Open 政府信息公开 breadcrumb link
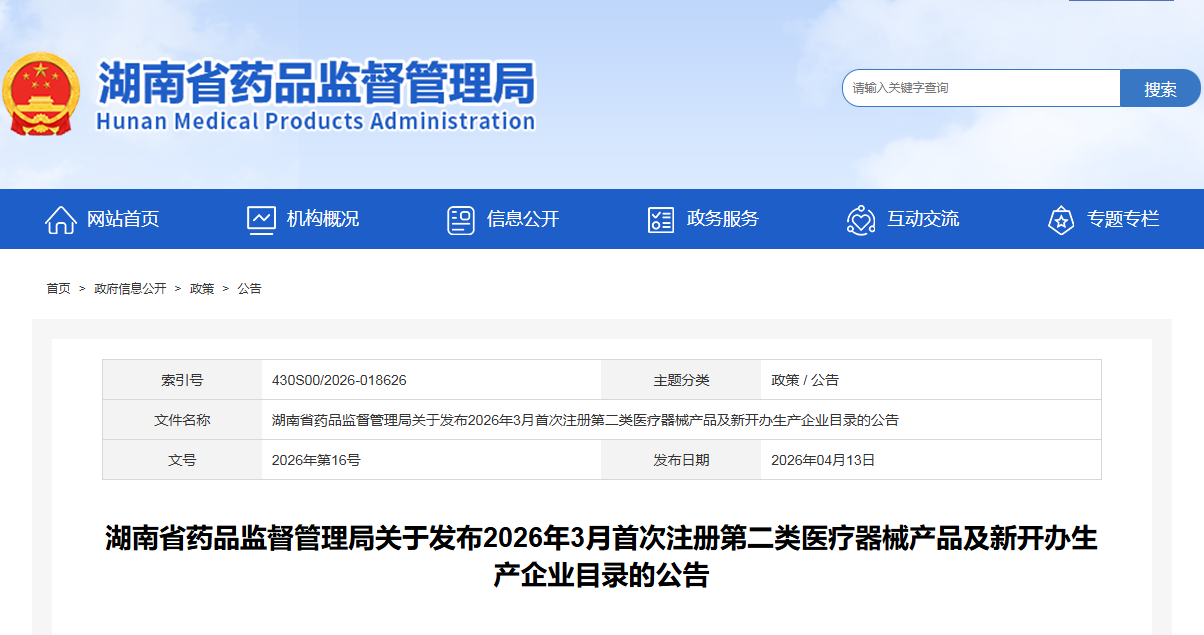The width and height of the screenshot is (1204, 635). 130,288
